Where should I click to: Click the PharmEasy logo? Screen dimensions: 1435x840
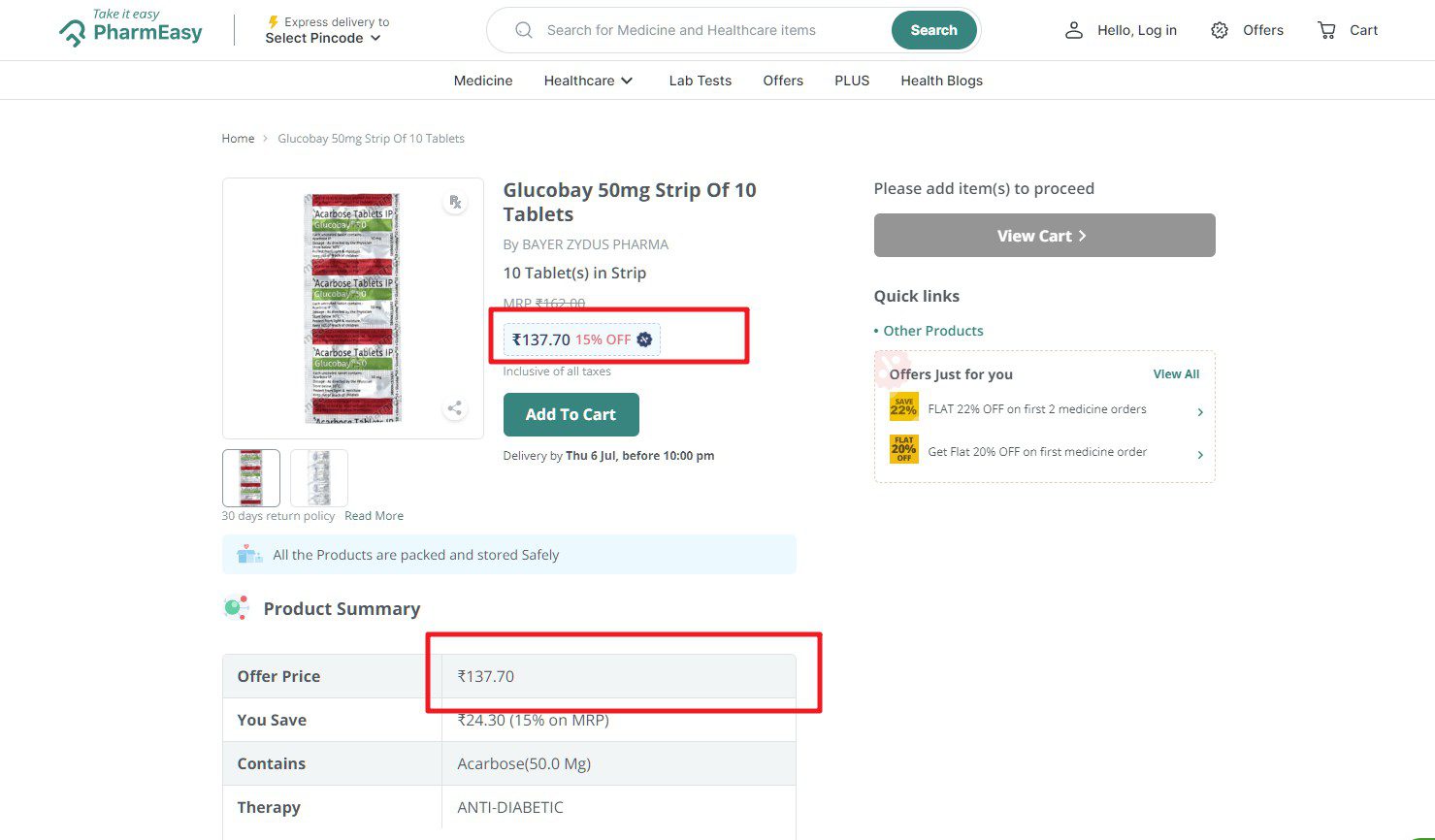click(x=131, y=28)
